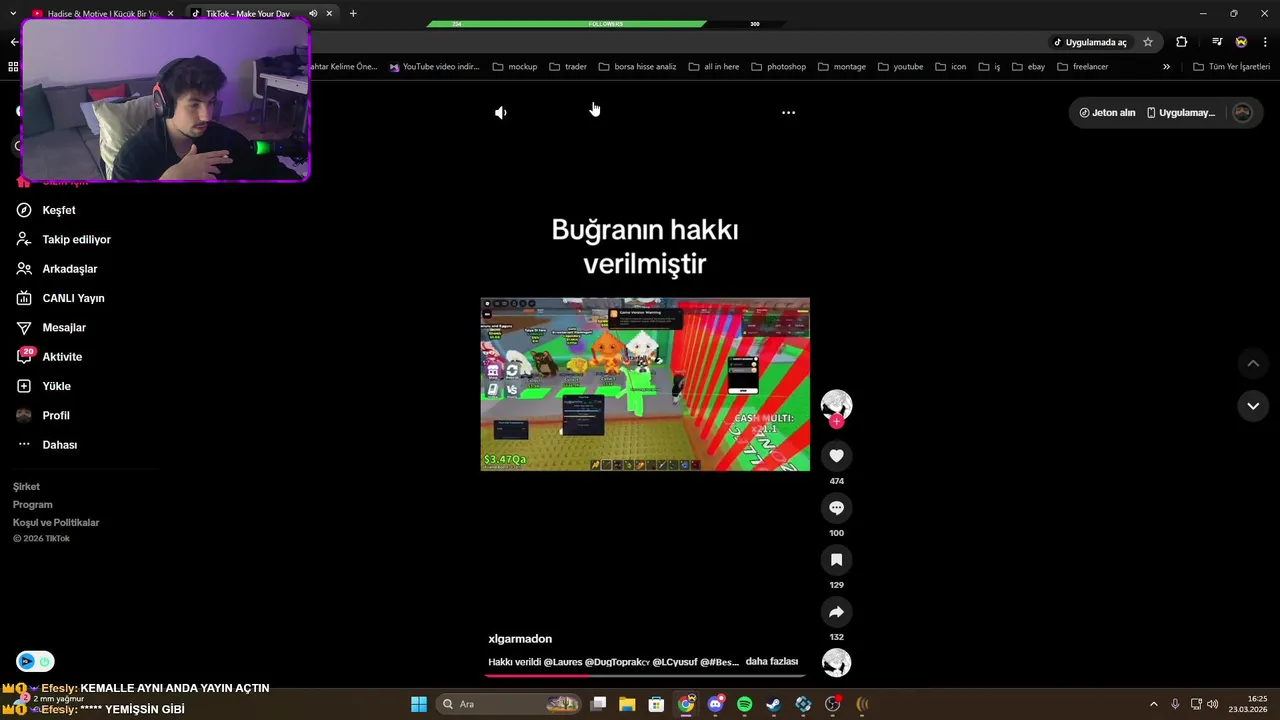The height and width of the screenshot is (720, 1280).
Task: Open Microsoft Store from the taskbar
Action: click(x=656, y=704)
